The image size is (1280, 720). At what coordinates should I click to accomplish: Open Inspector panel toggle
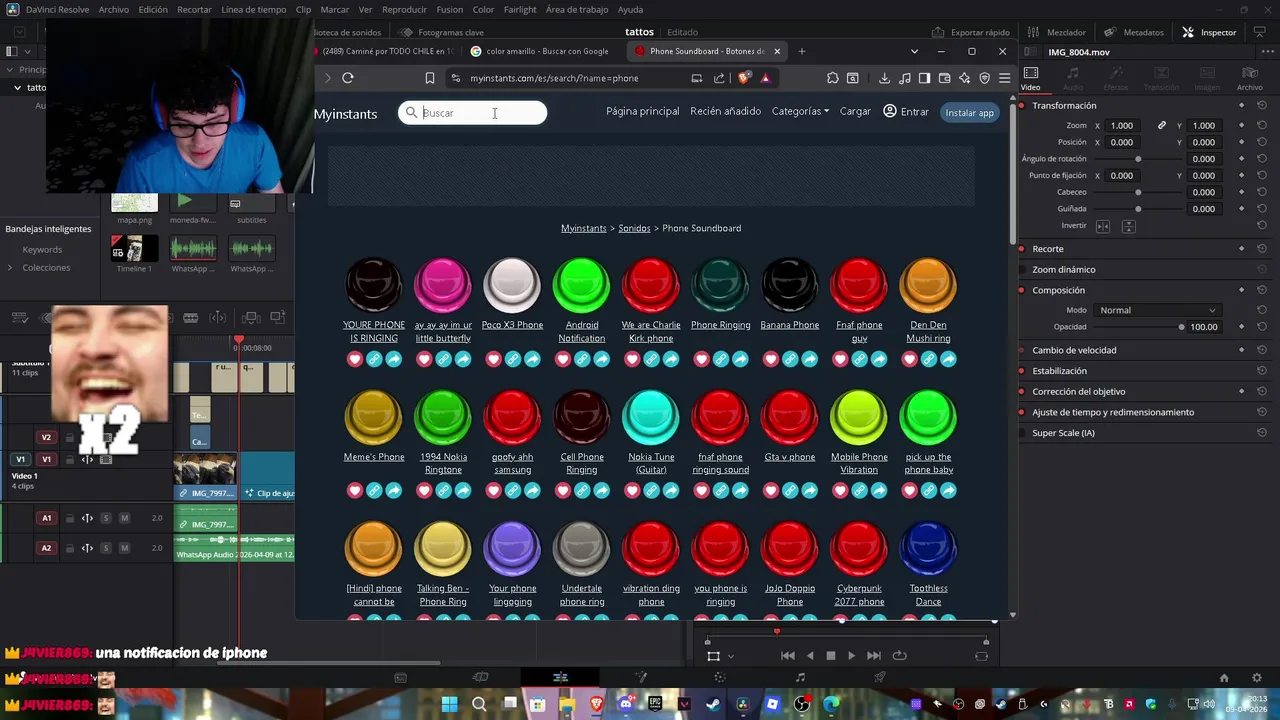point(1209,32)
